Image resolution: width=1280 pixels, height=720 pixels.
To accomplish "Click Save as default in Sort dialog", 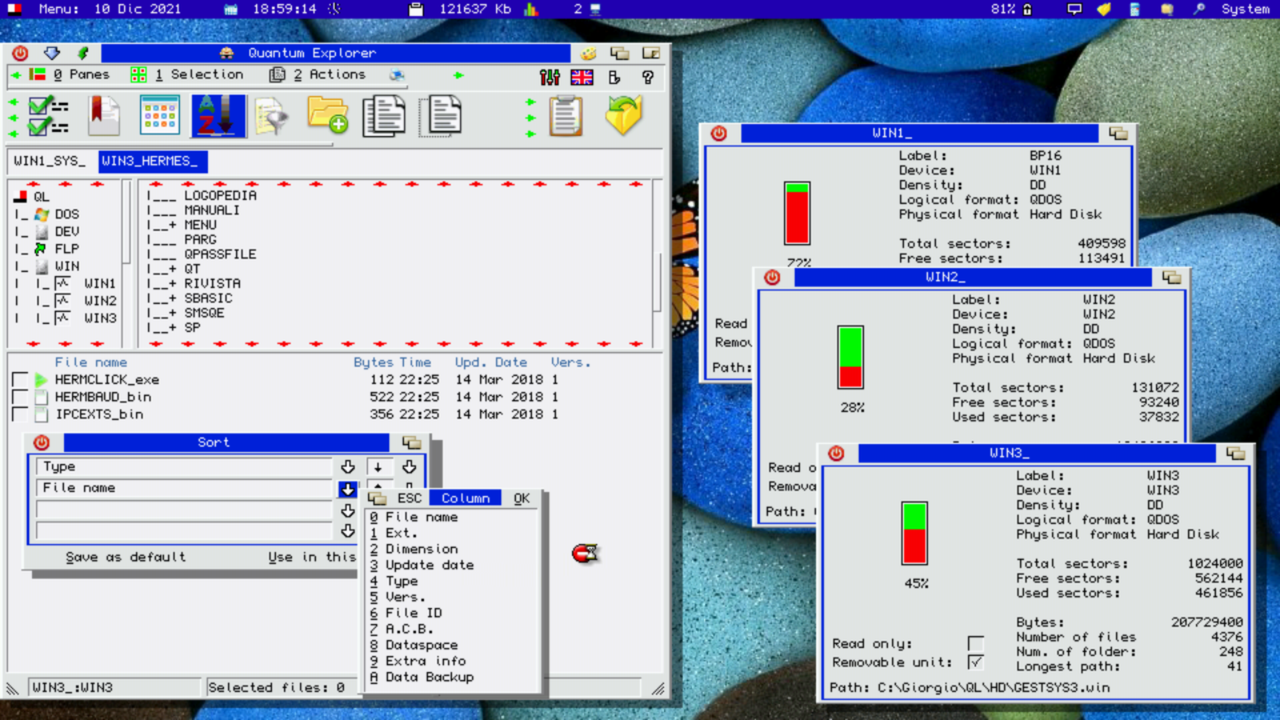I will point(125,557).
